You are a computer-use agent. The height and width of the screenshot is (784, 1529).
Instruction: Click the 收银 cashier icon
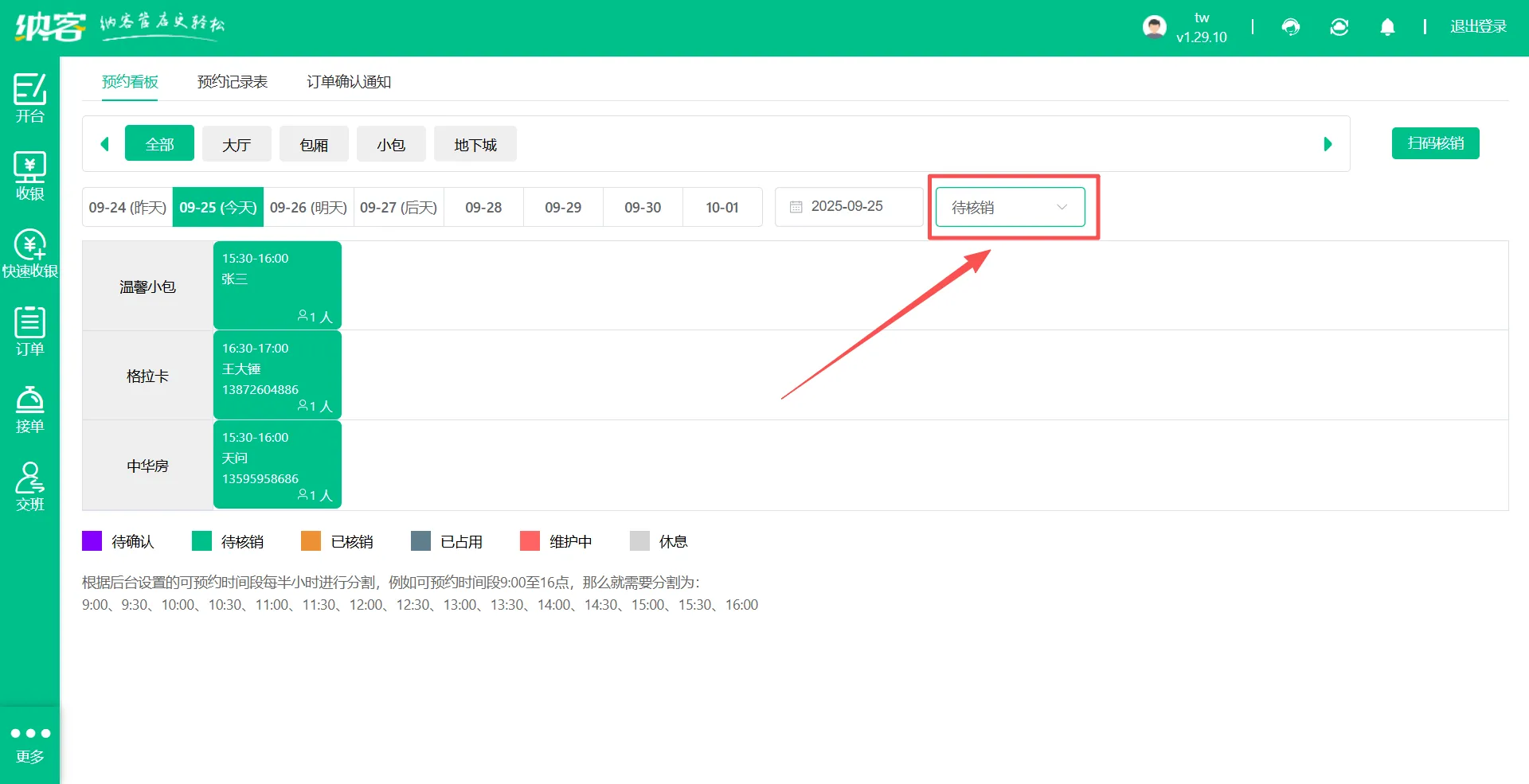coord(29,176)
